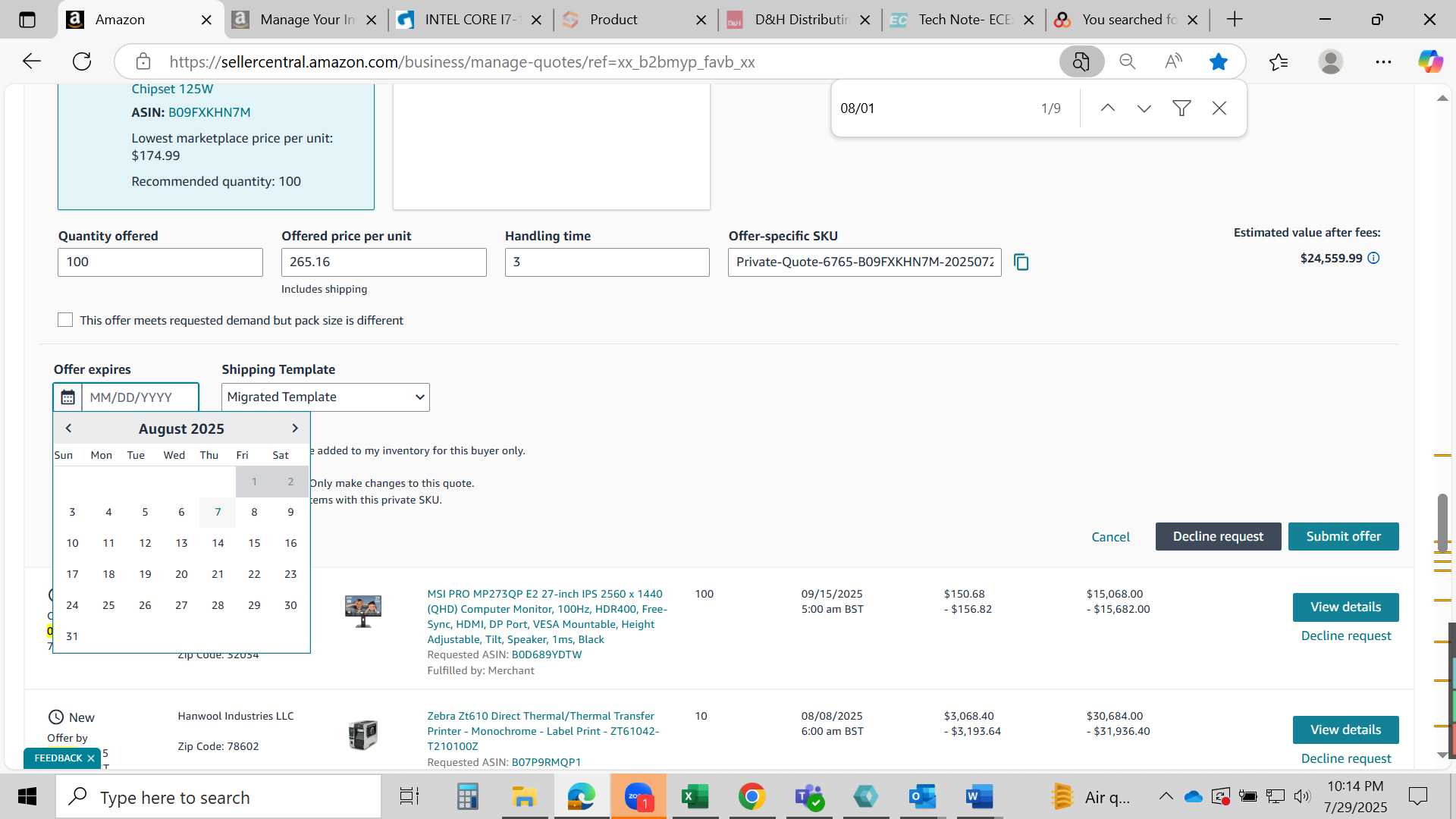Click Quantity offered input field
Viewport: 1456px width, 819px height.
click(x=160, y=262)
